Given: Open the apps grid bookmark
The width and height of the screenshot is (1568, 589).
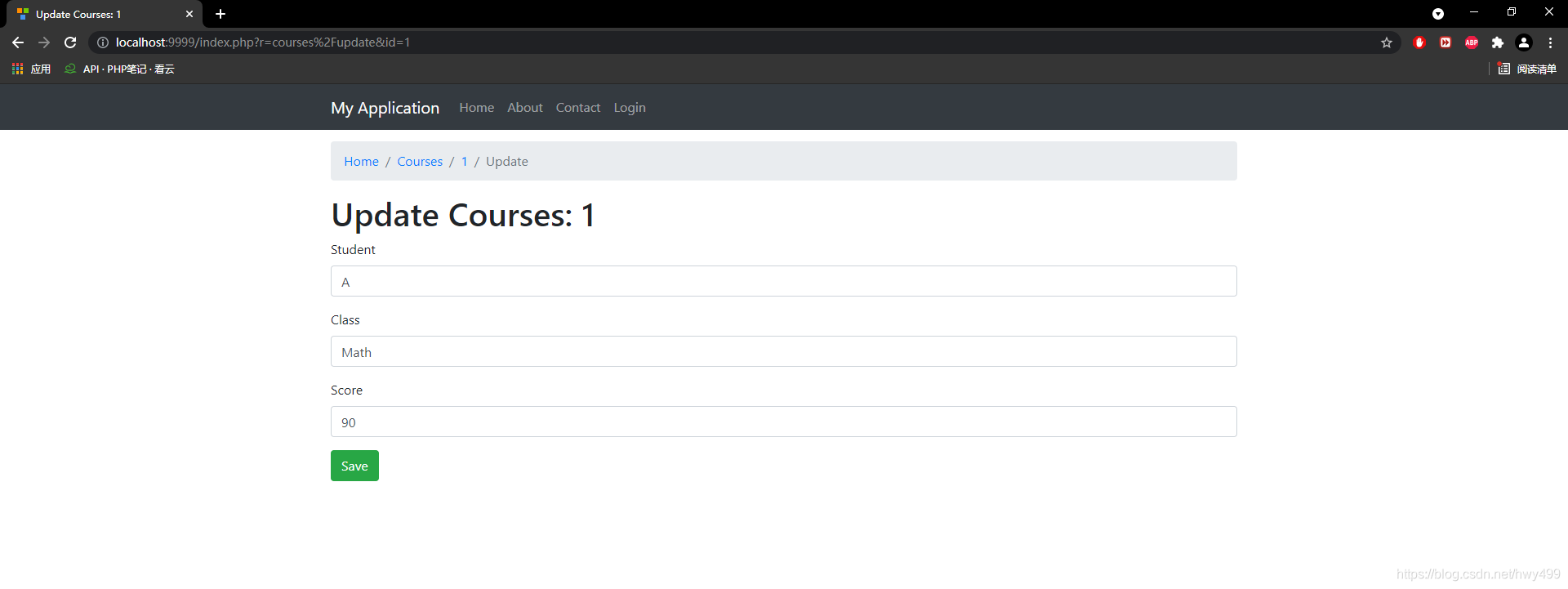Looking at the screenshot, I should 31,69.
